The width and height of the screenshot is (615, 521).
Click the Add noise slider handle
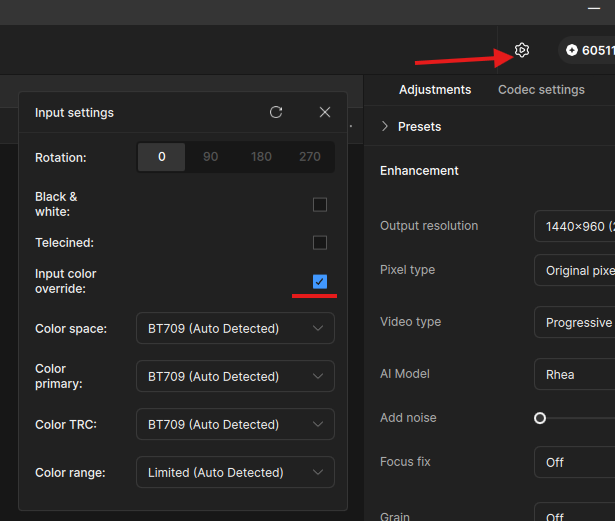tap(540, 418)
